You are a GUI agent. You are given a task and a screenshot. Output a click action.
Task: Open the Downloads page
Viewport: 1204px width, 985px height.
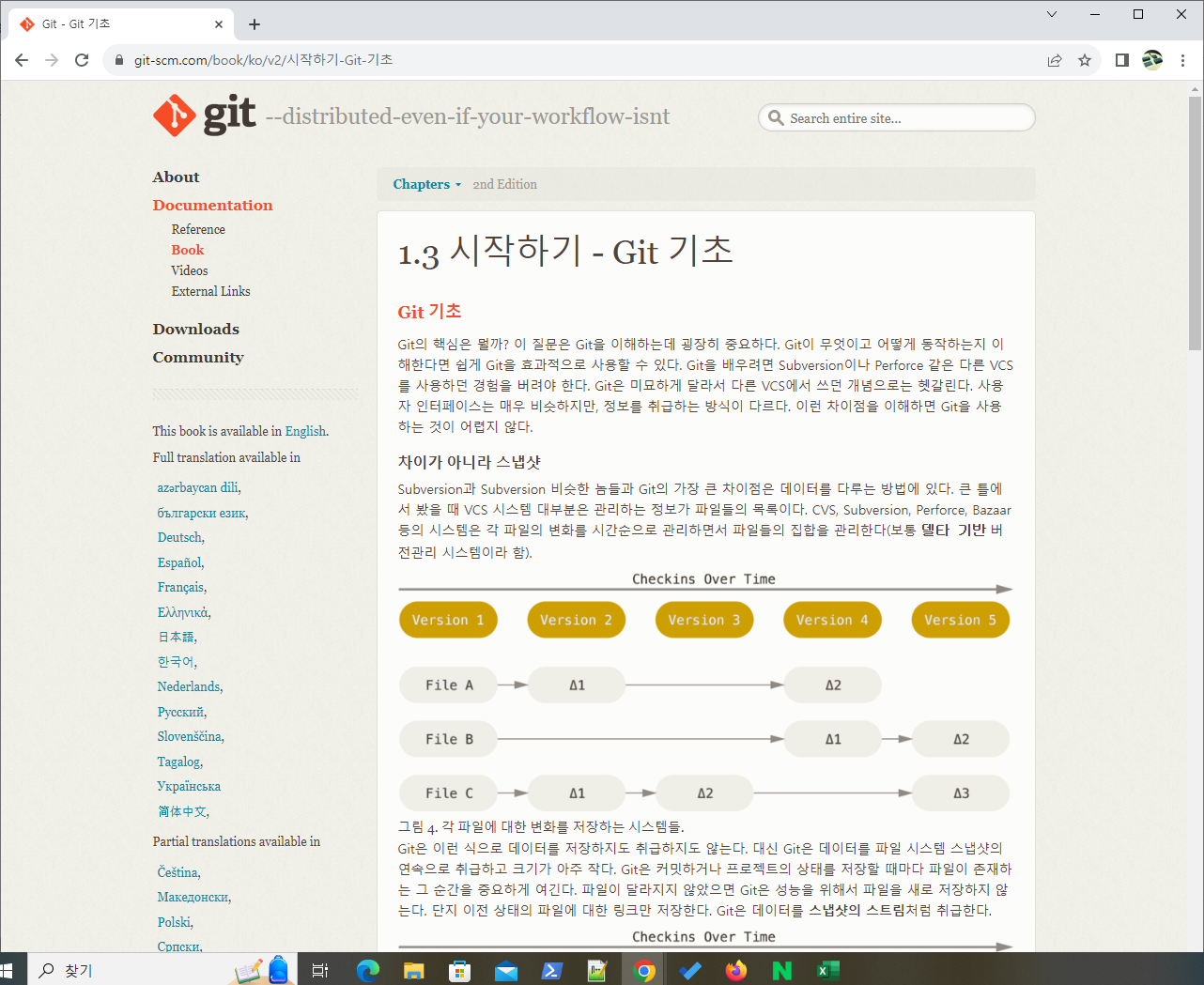tap(195, 329)
